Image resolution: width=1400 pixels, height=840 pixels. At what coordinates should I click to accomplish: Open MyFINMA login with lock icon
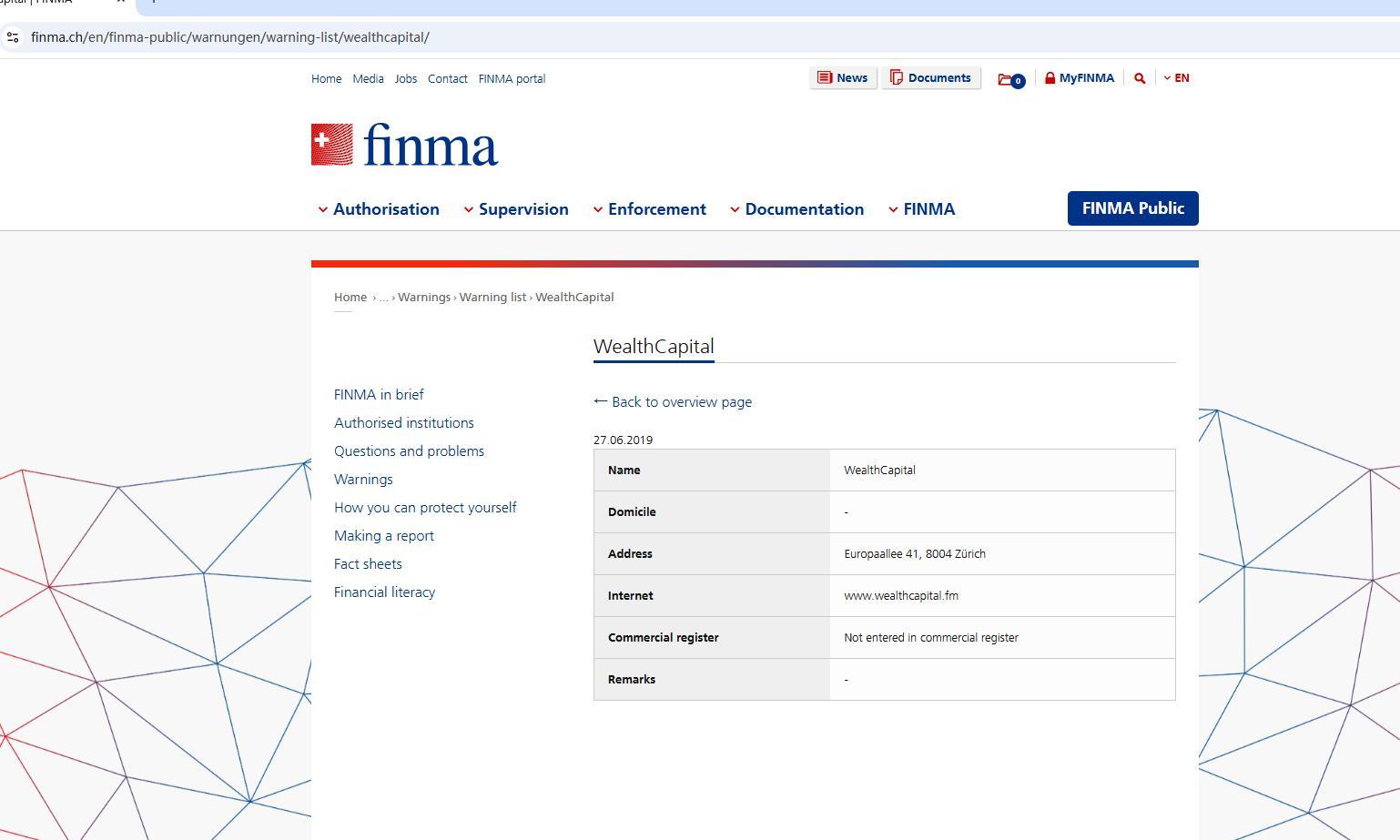1079,78
